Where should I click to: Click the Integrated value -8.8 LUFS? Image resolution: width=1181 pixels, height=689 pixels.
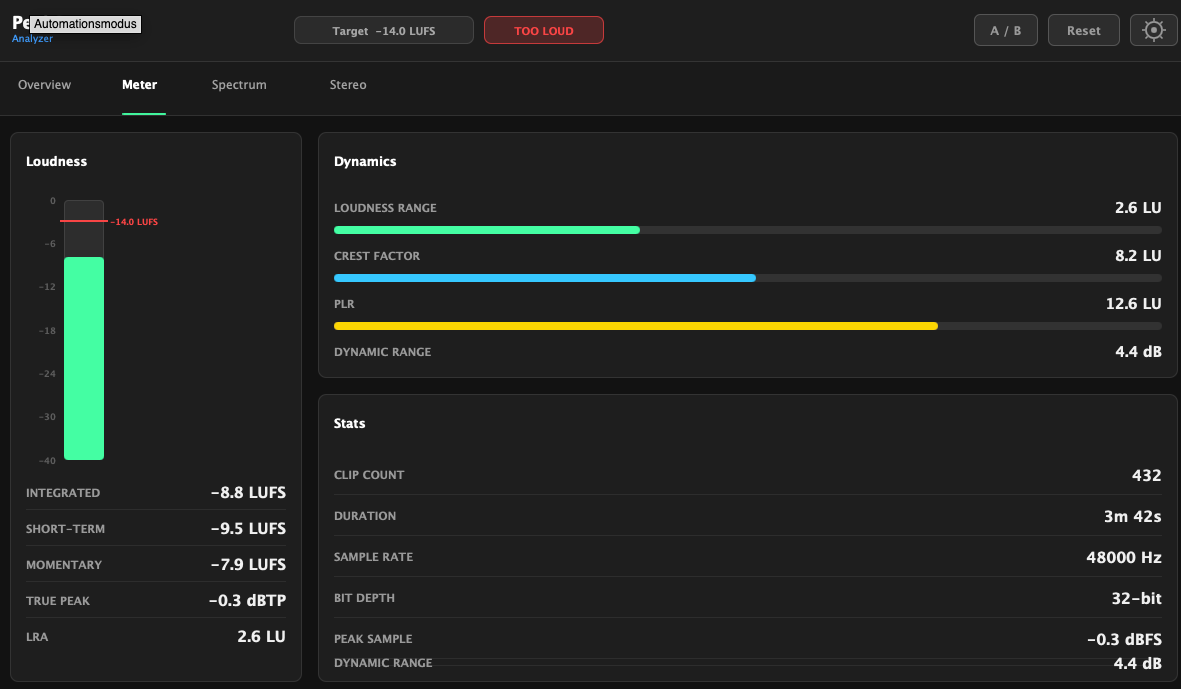tap(248, 492)
